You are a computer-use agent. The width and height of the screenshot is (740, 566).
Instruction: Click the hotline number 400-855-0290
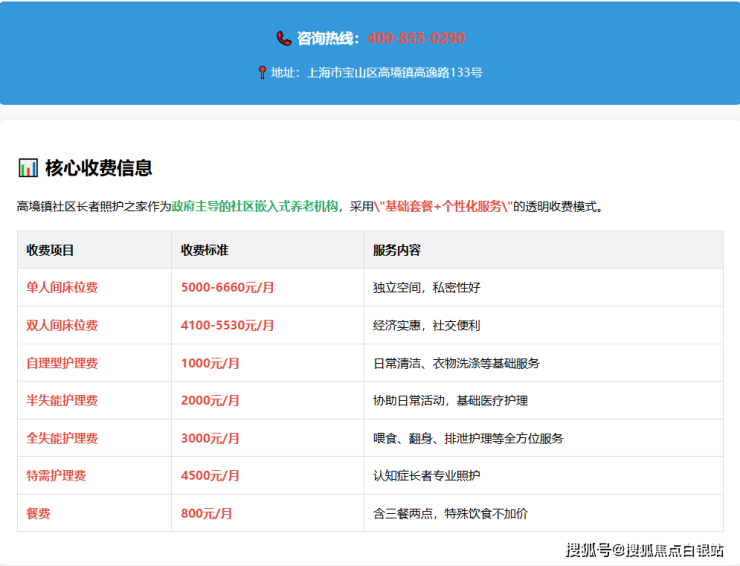415,38
